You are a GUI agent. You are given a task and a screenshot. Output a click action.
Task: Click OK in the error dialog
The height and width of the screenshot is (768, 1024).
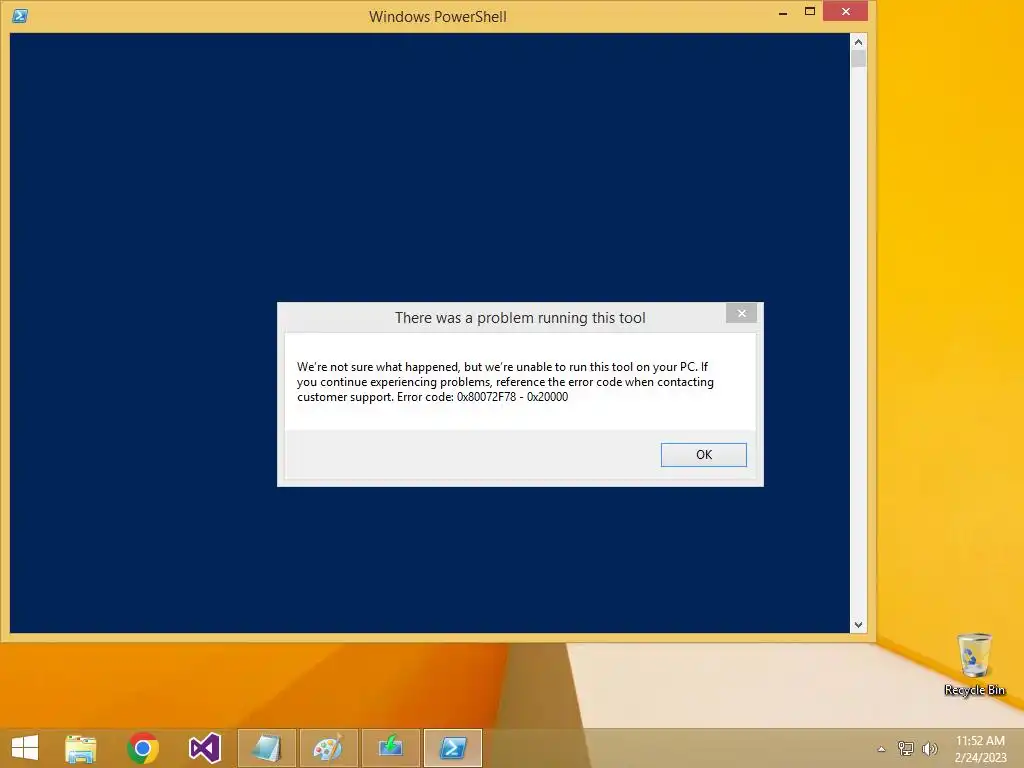point(703,455)
